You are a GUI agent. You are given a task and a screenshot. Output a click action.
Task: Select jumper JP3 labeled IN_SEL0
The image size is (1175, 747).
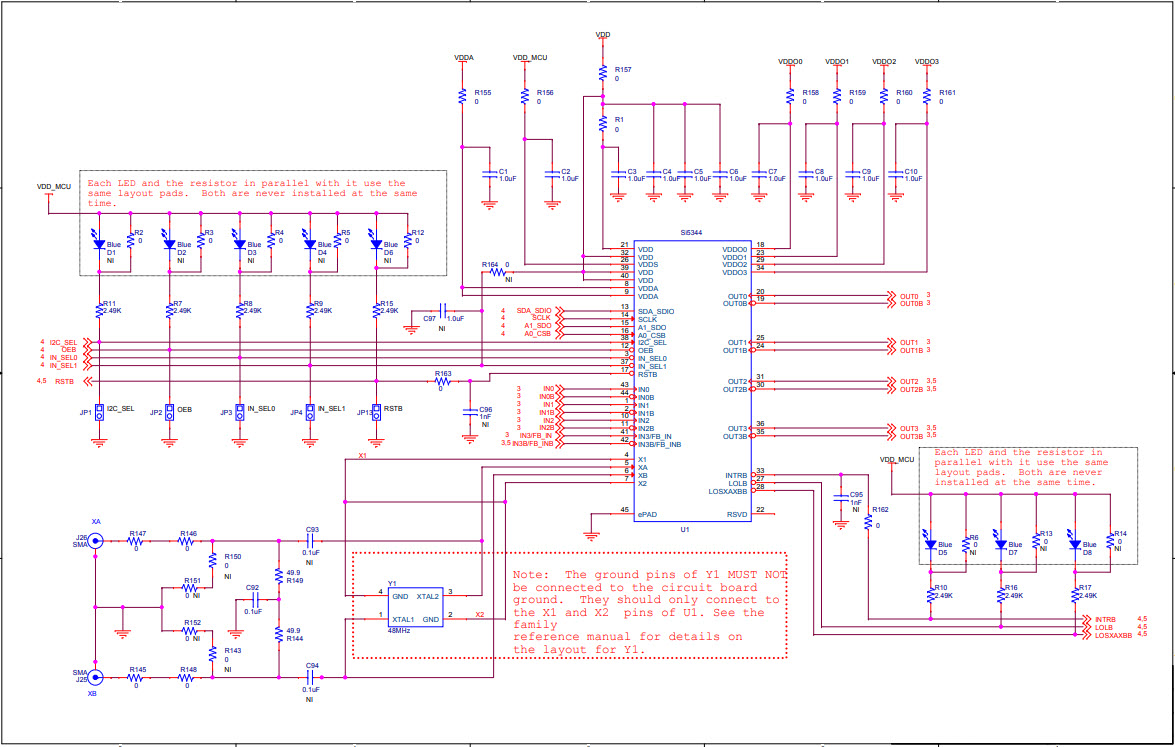tap(238, 411)
